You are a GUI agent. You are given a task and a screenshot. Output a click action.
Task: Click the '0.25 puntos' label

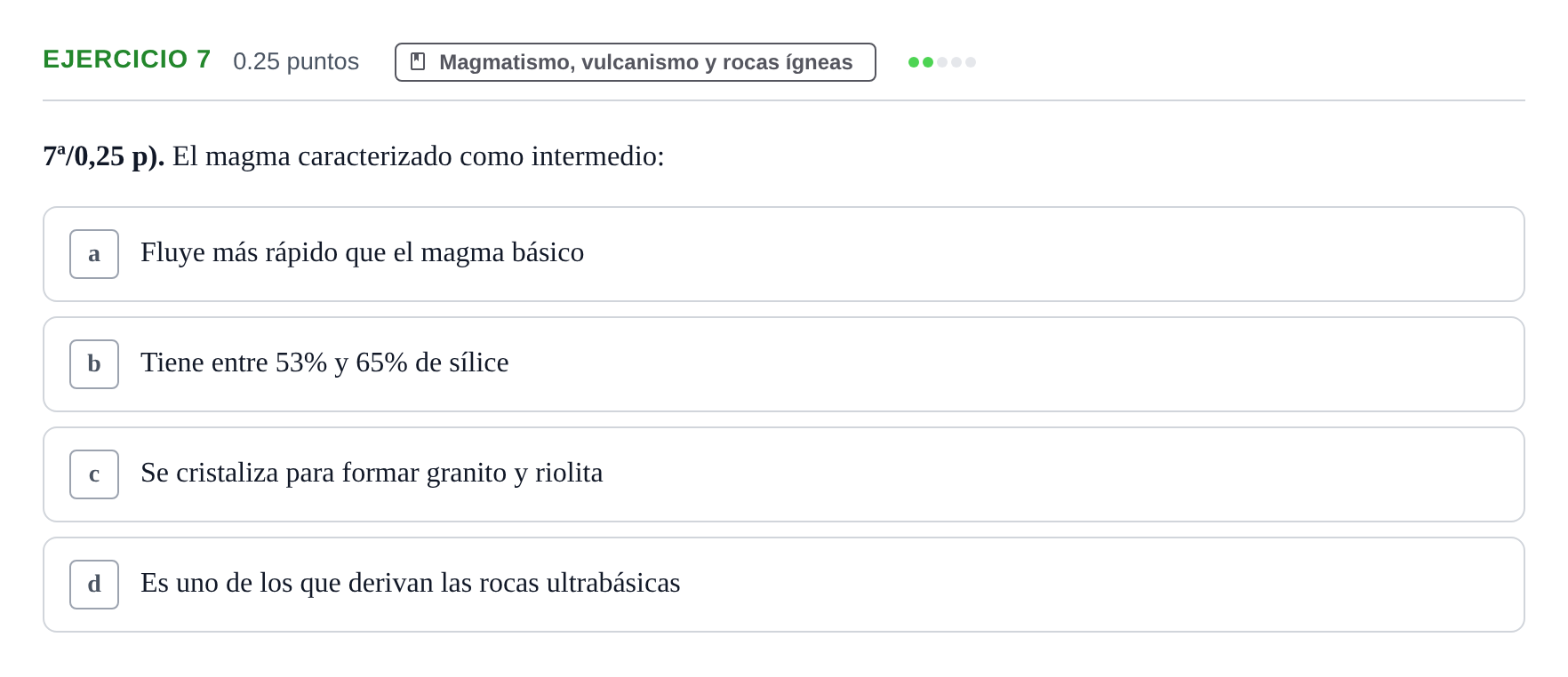pos(296,61)
